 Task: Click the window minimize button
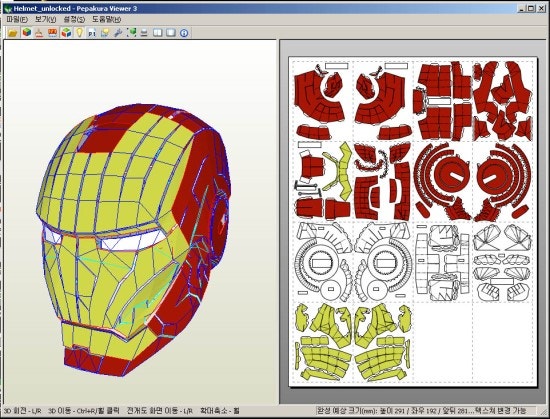pyautogui.click(x=522, y=8)
